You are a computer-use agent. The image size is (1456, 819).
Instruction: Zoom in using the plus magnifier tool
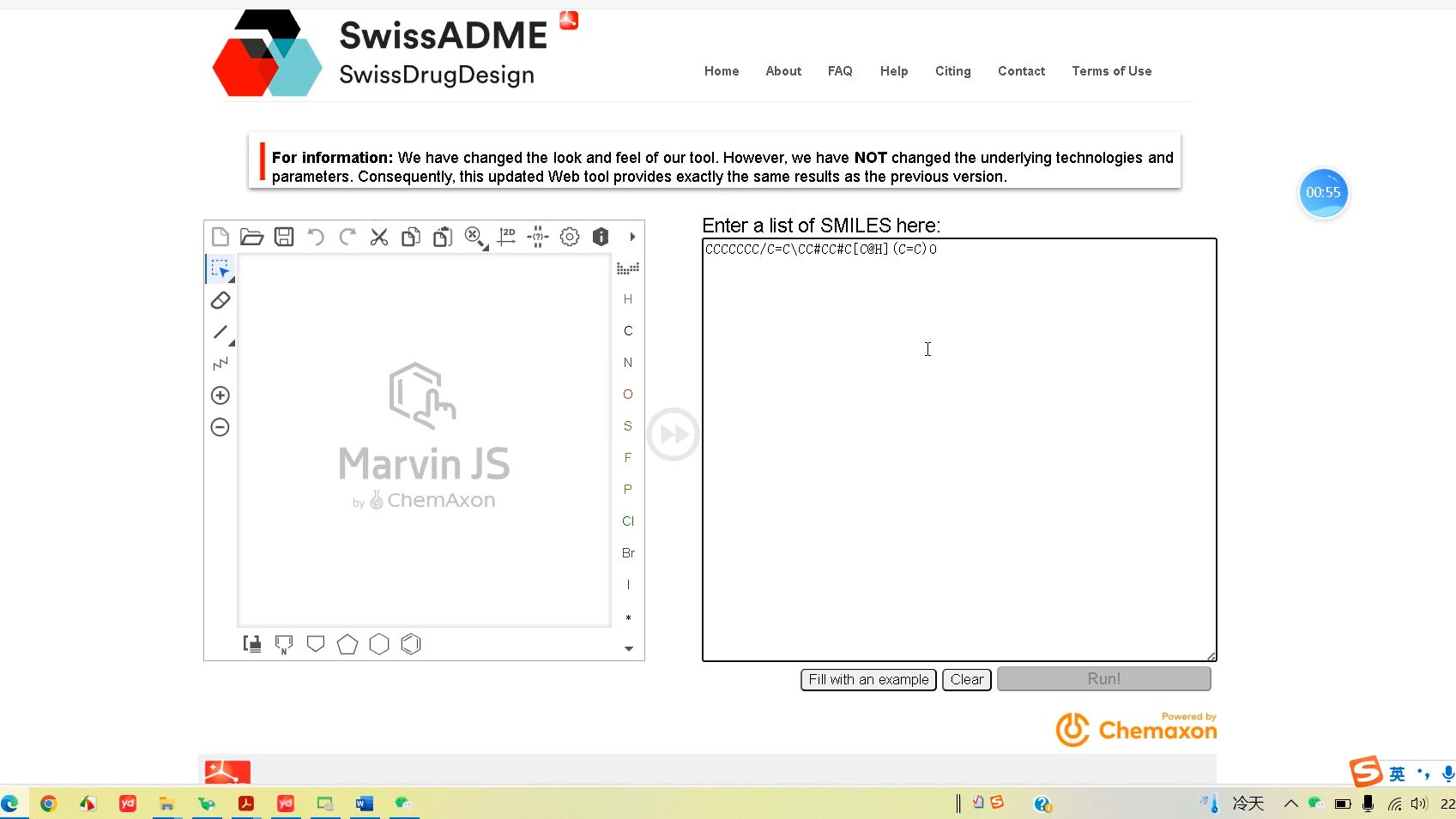click(220, 395)
